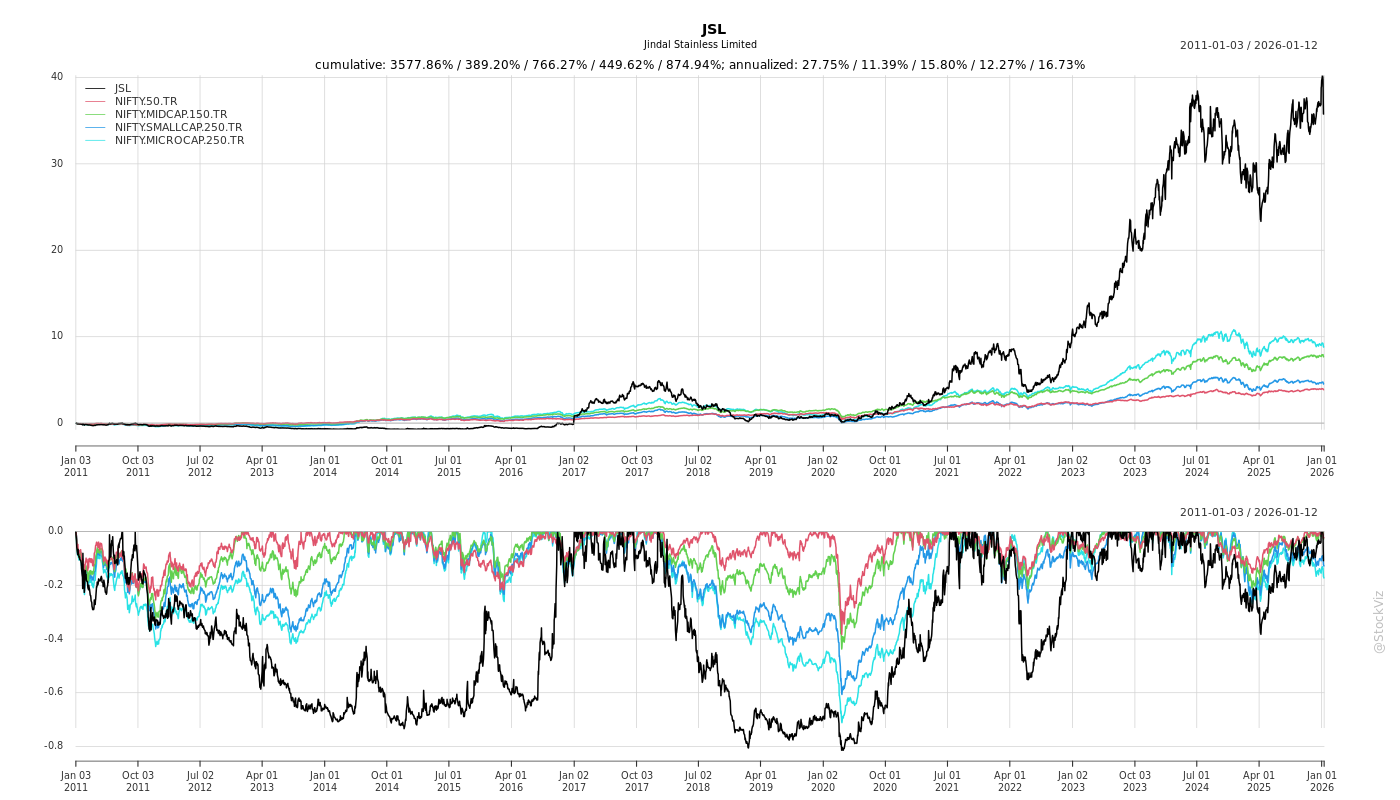Image resolution: width=1400 pixels, height=800 pixels.
Task: Click the -0.4 tick on drawdown y-axis
Action: pos(54,639)
